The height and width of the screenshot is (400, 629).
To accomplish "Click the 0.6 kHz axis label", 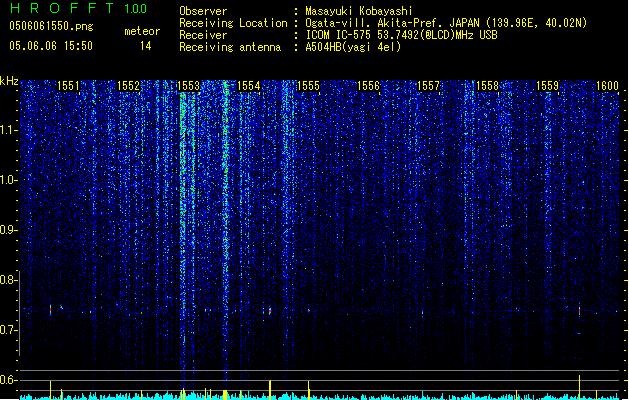I will 9,380.
